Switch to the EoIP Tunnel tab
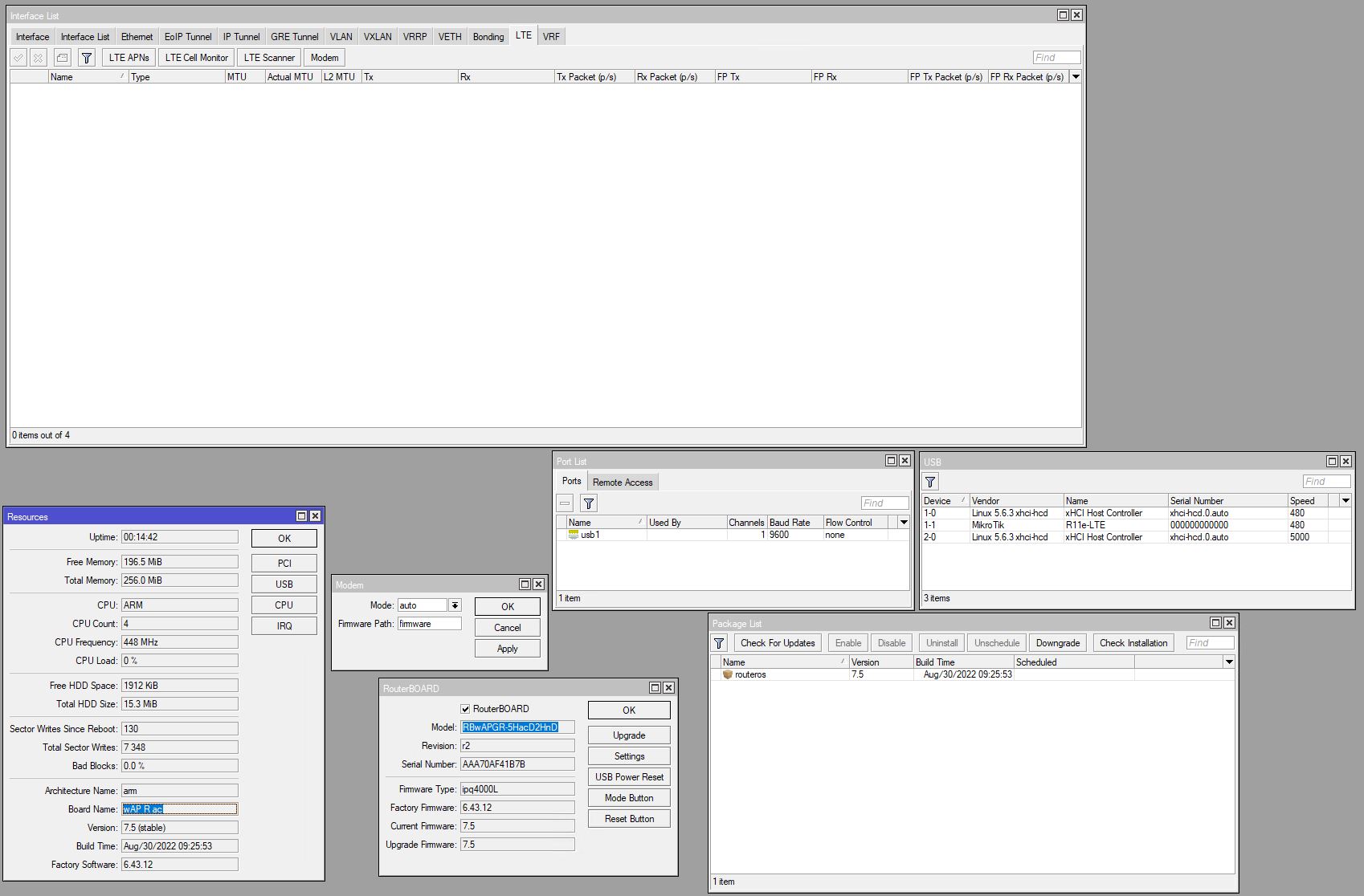The width and height of the screenshot is (1364, 896). pos(188,37)
